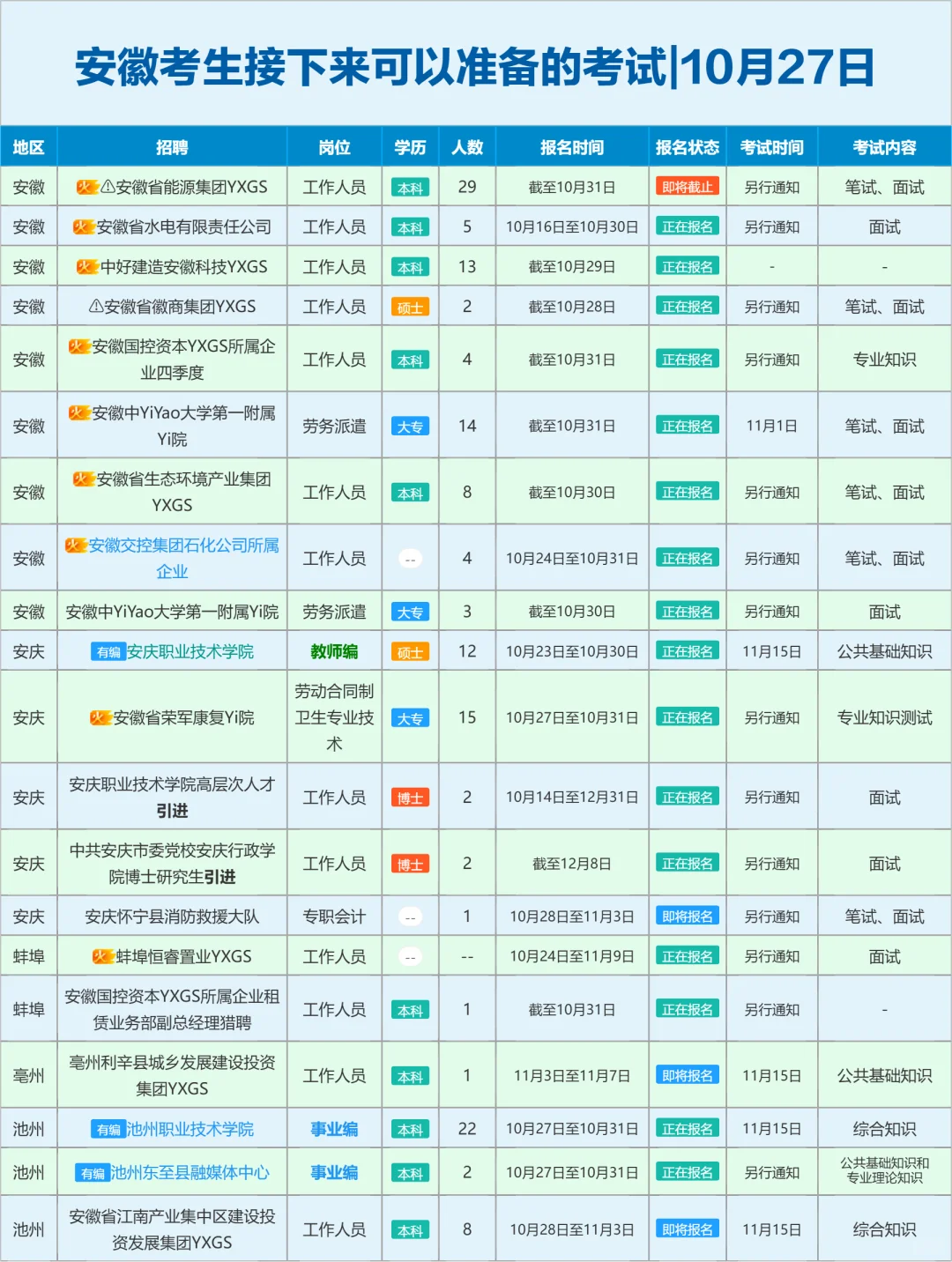The width and height of the screenshot is (952, 1262).
Task: Select the 报名状态 column header
Action: (x=687, y=147)
